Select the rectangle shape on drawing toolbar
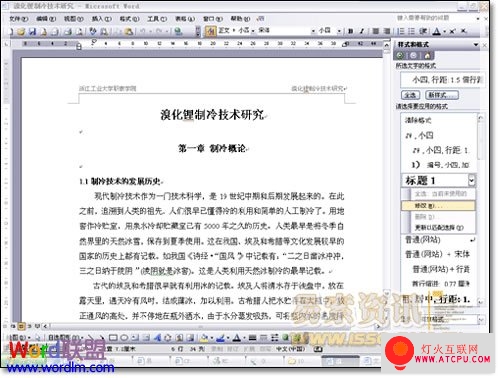 coord(113,338)
